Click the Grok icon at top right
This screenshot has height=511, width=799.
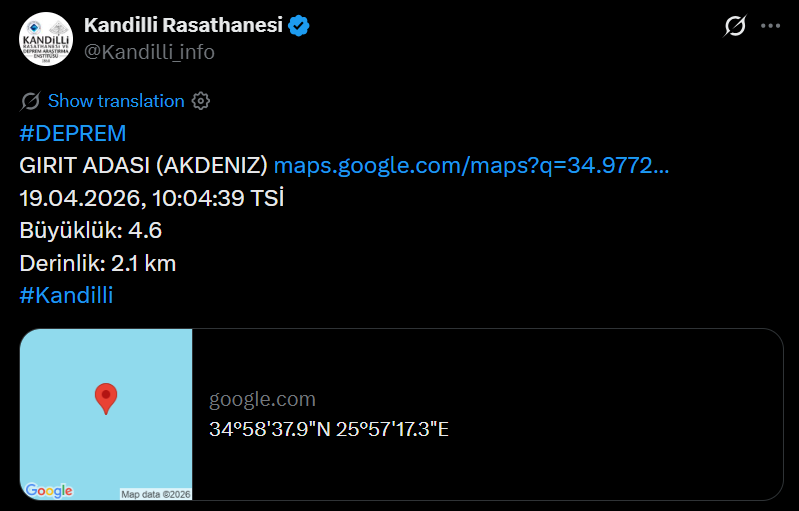coord(735,27)
